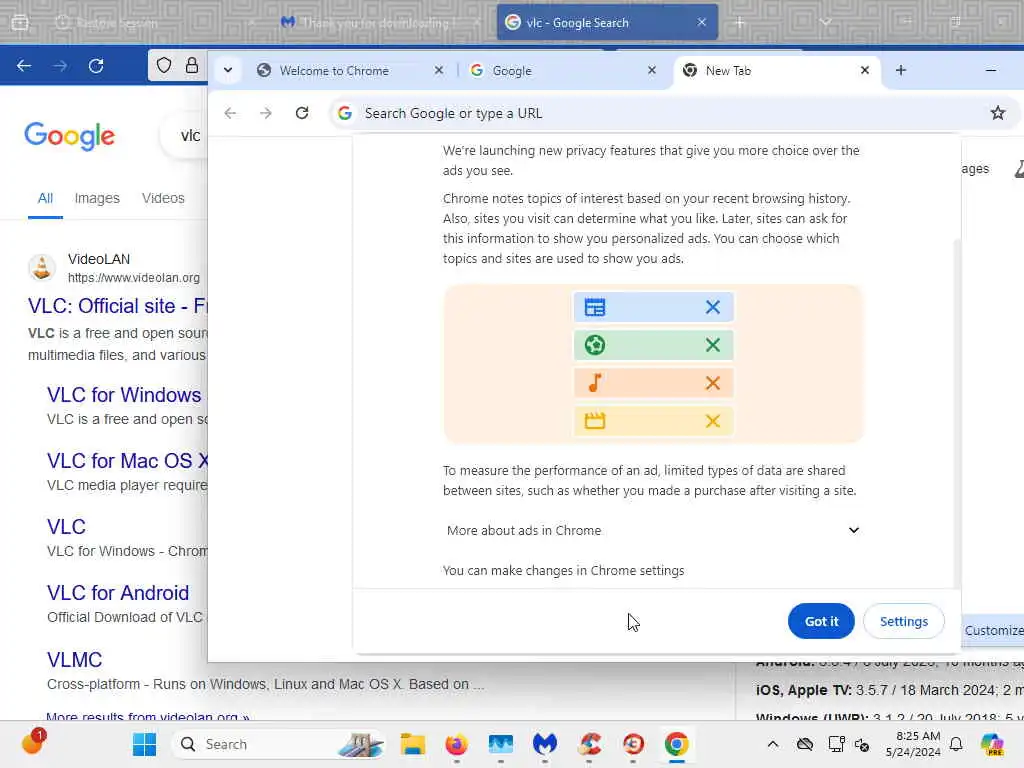The height and width of the screenshot is (768, 1024).
Task: Open Settings from the privacy dialog
Action: coord(903,621)
